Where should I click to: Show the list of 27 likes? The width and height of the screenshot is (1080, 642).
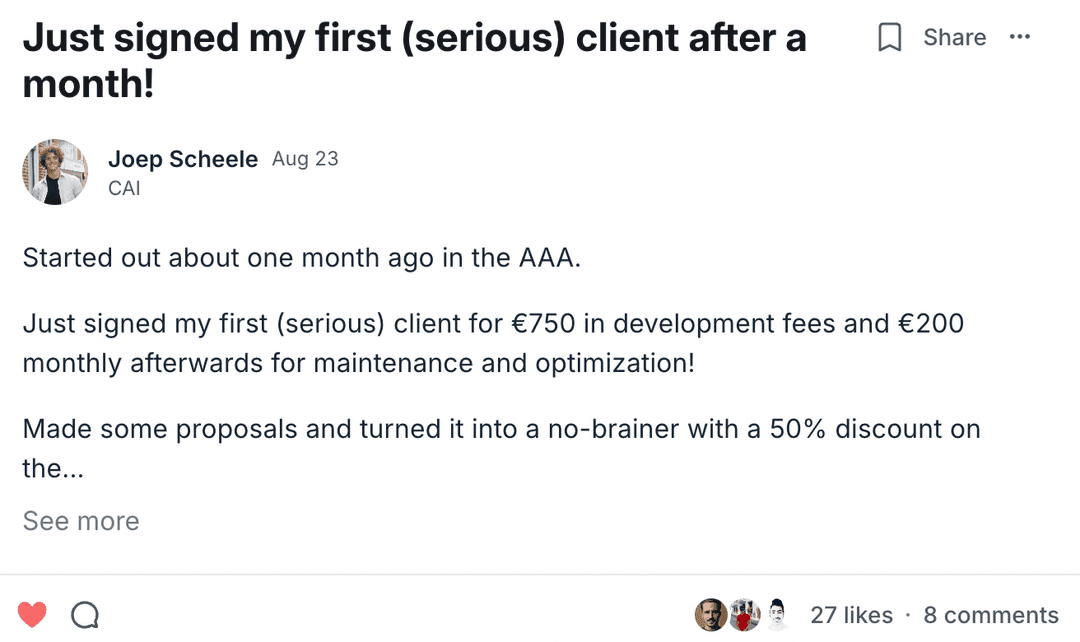(x=851, y=615)
